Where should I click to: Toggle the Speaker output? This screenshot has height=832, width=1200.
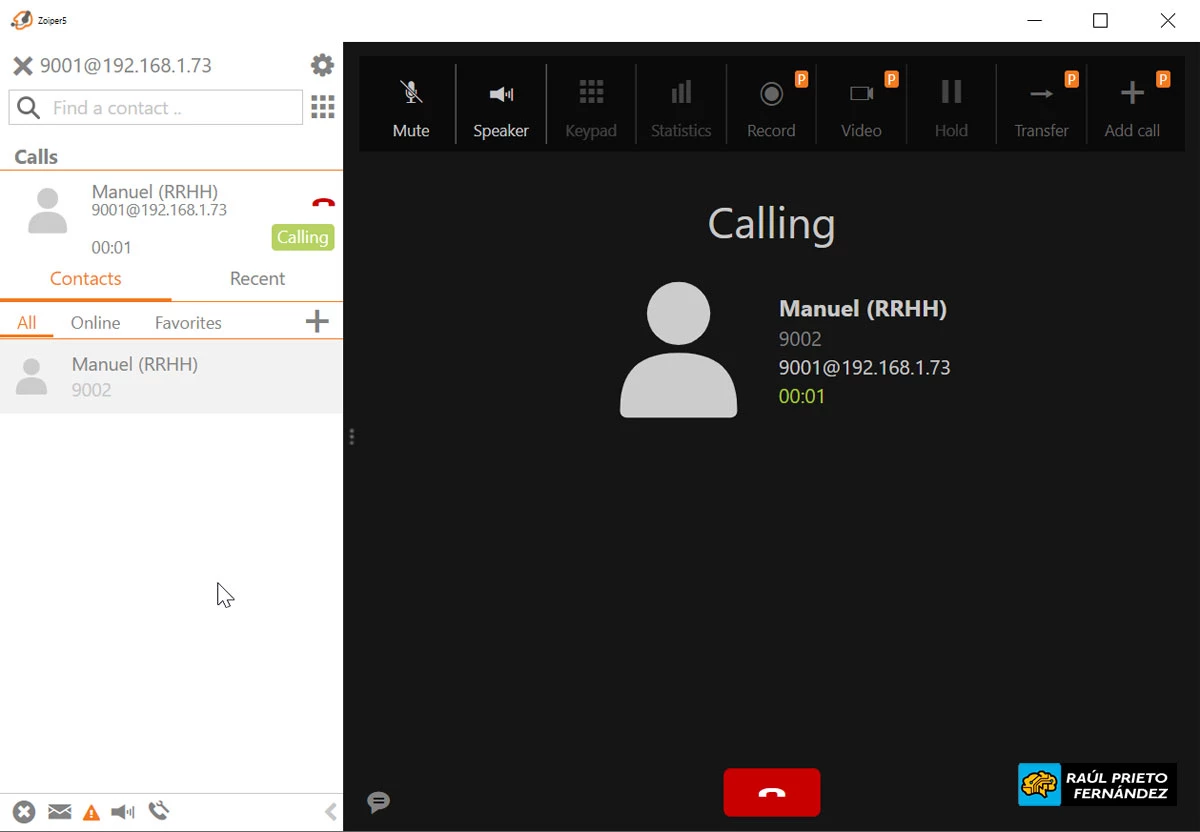pos(501,106)
